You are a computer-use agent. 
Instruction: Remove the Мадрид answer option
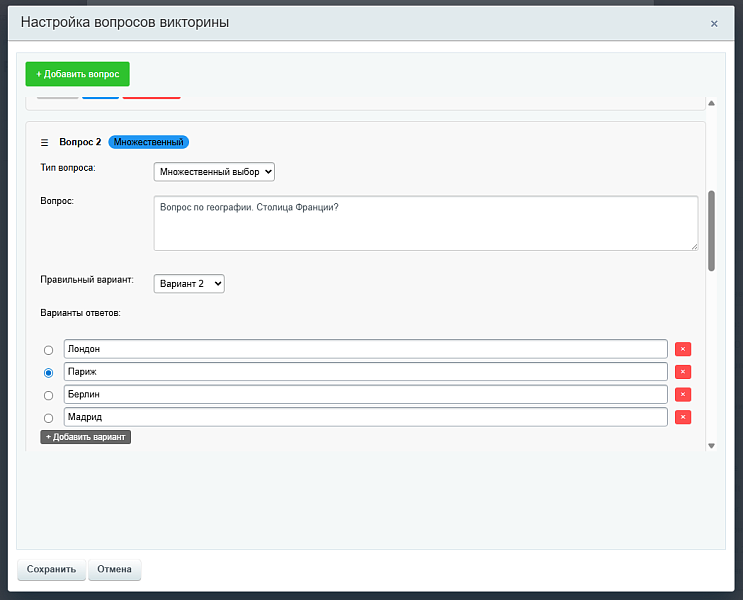pos(683,417)
